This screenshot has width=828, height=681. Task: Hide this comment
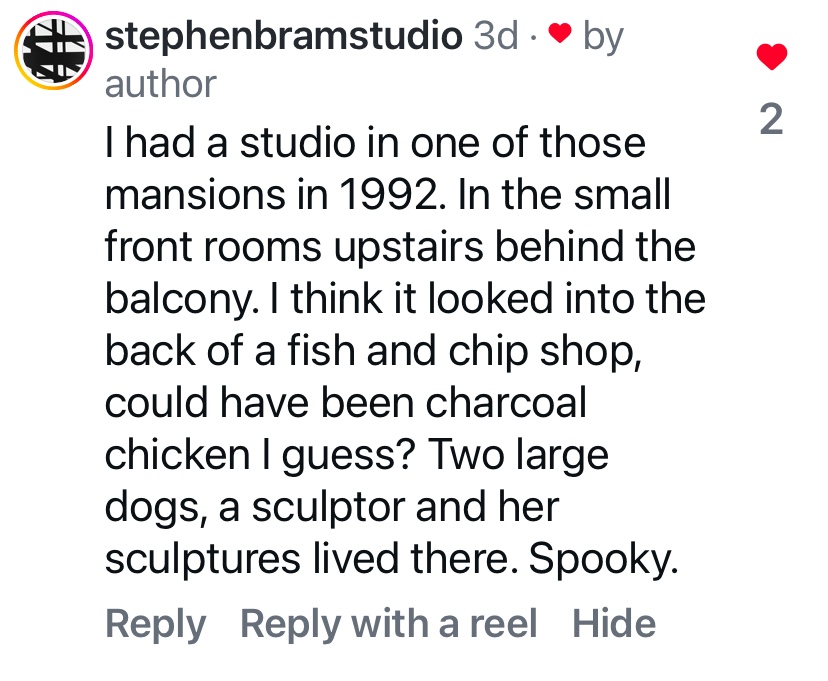614,624
